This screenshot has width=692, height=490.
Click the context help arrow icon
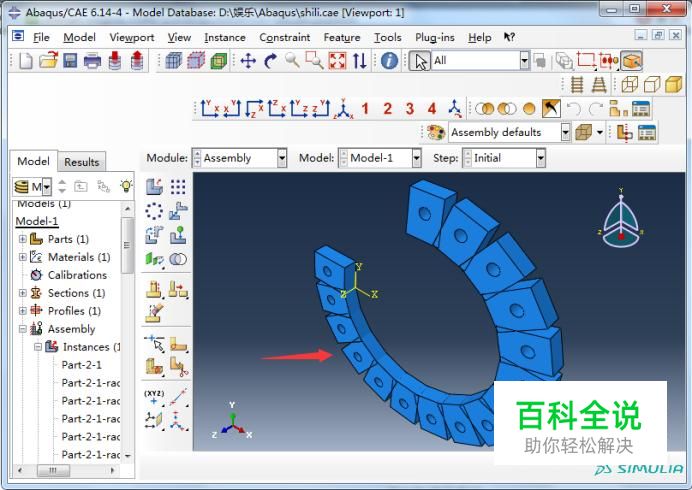(x=509, y=37)
